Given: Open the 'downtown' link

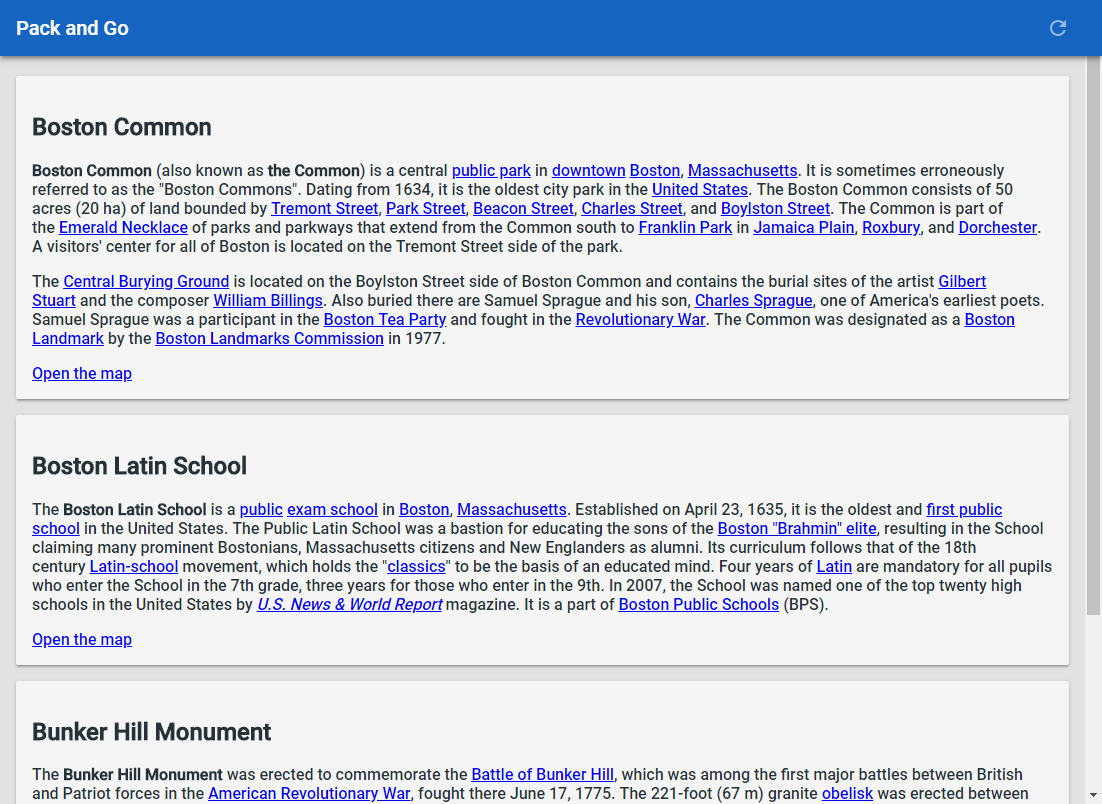Looking at the screenshot, I should click(x=588, y=171).
